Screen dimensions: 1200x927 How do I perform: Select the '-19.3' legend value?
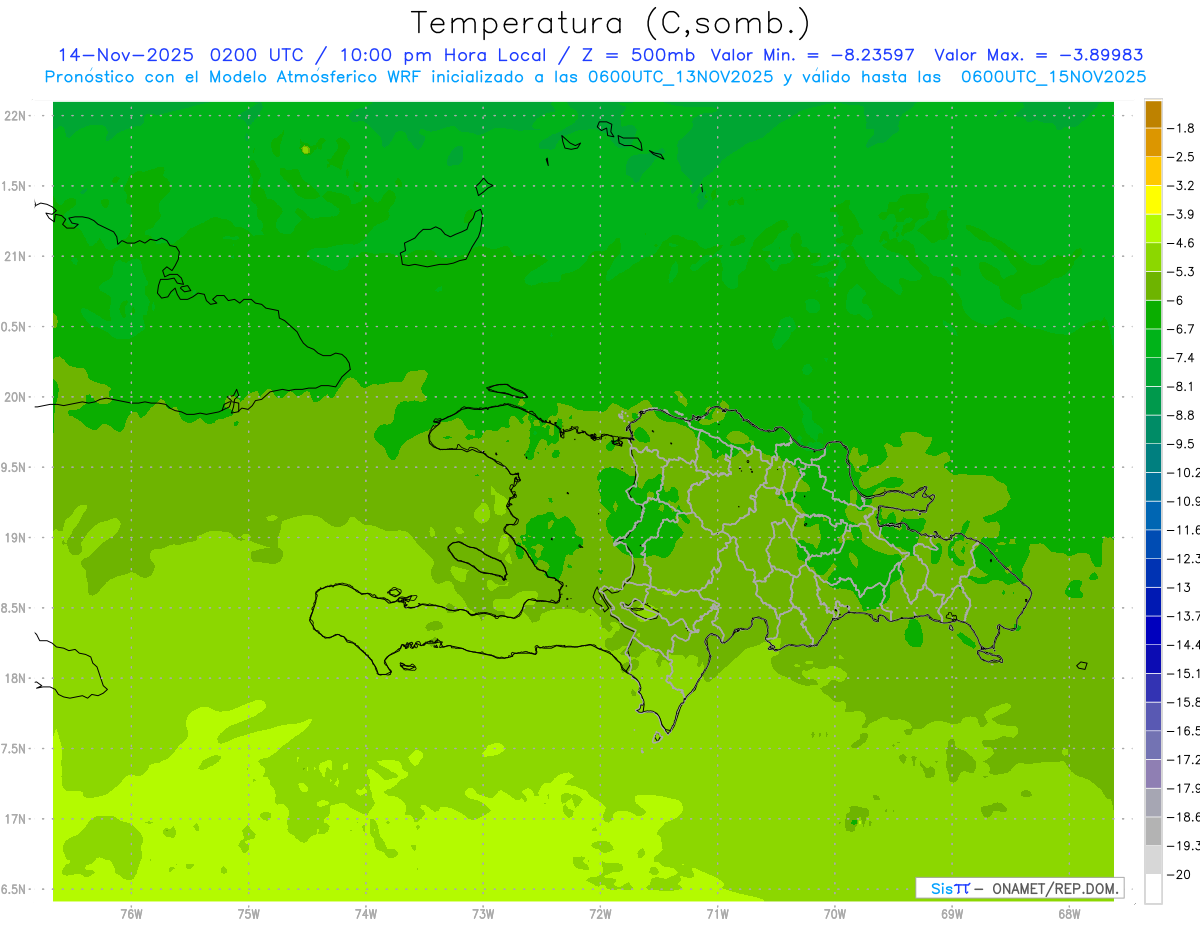pos(1184,846)
